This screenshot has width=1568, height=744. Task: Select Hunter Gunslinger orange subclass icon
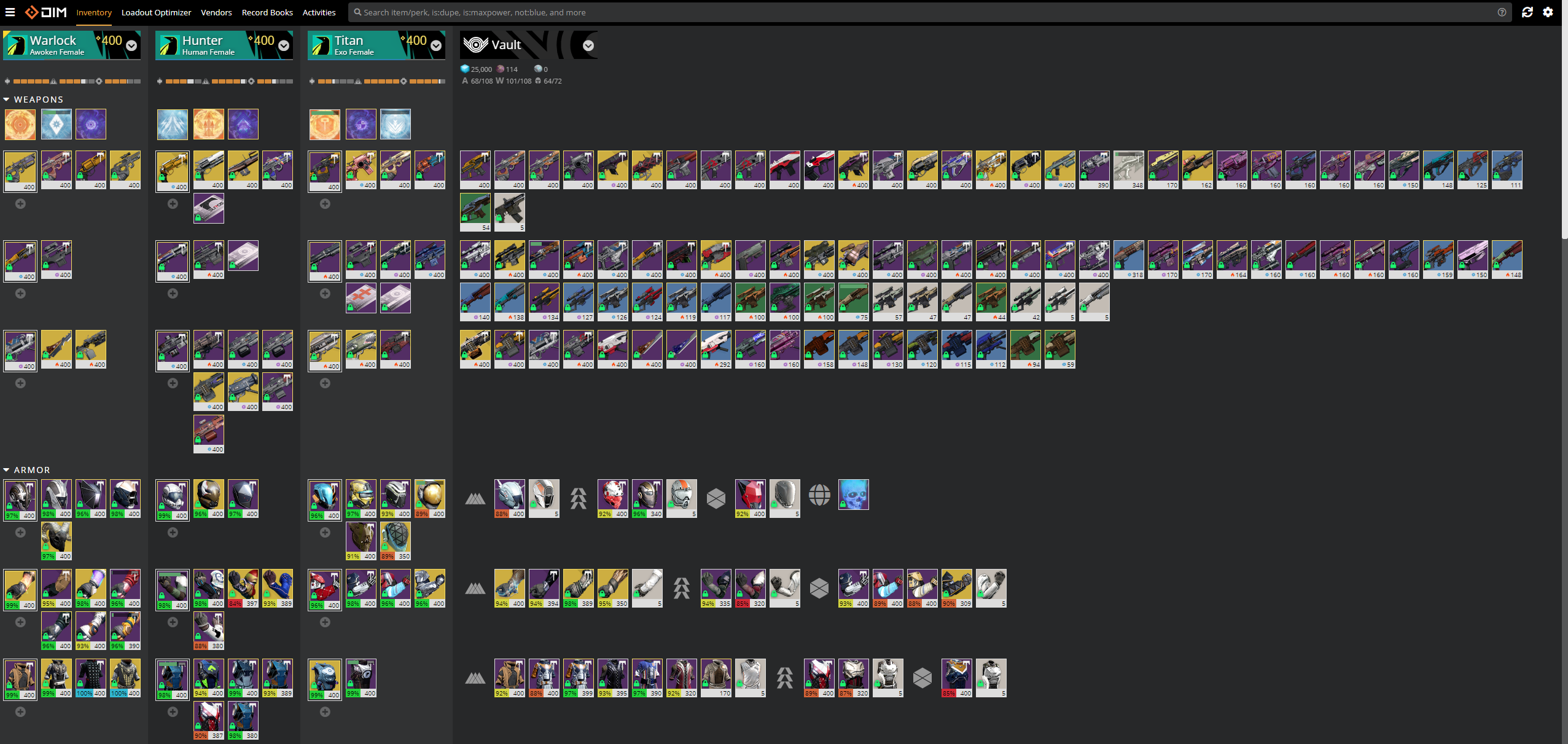[209, 125]
